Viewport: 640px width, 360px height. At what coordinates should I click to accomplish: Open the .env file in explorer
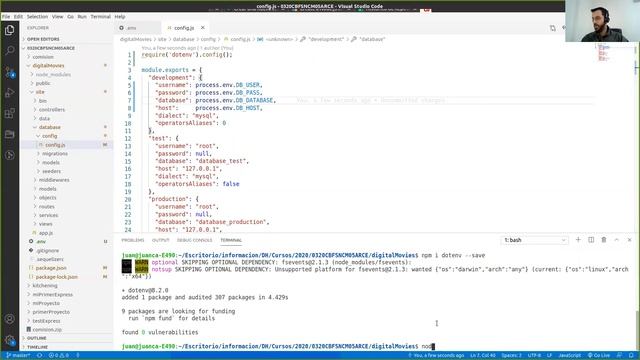[67, 242]
